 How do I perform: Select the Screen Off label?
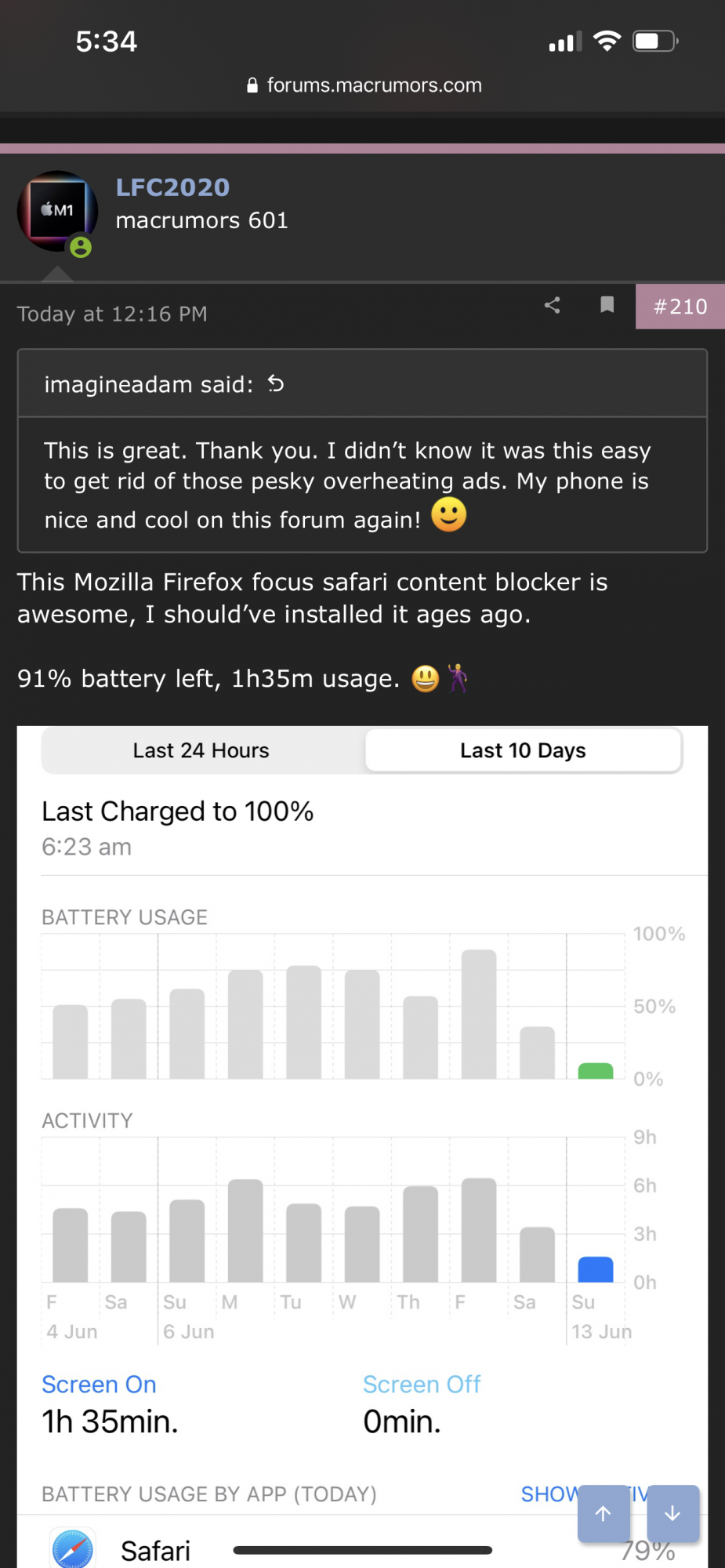(422, 1385)
